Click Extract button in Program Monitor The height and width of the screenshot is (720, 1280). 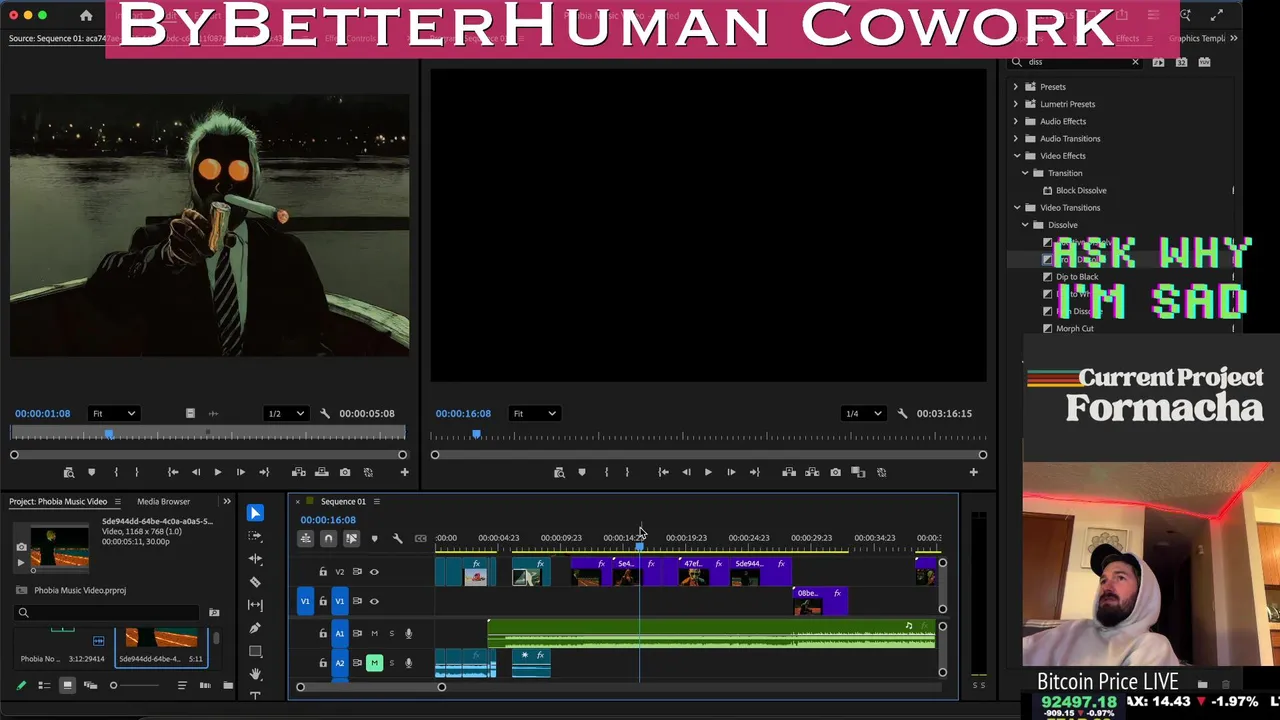812,472
